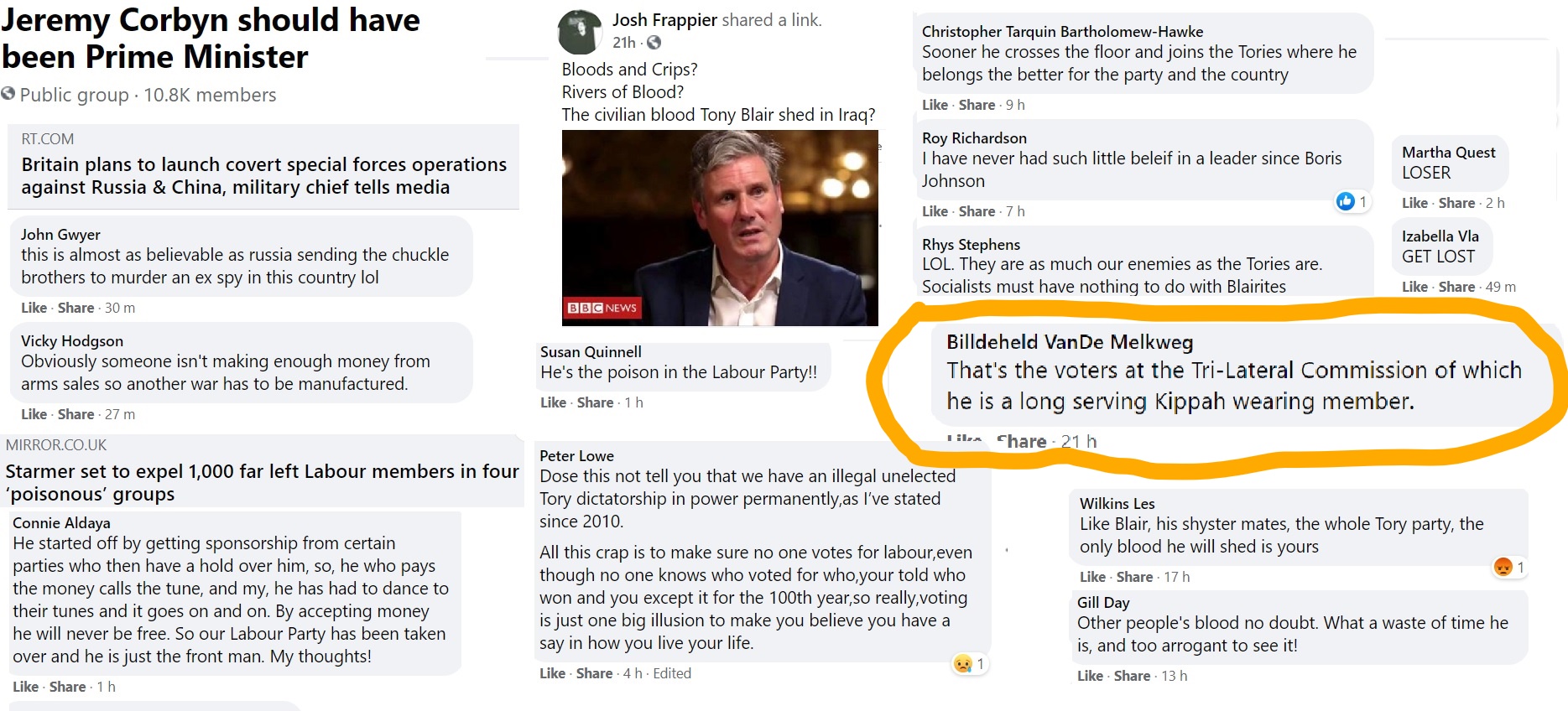View edit history via Edited on Peter Lowe's comment
The image size is (1568, 711).
672,673
